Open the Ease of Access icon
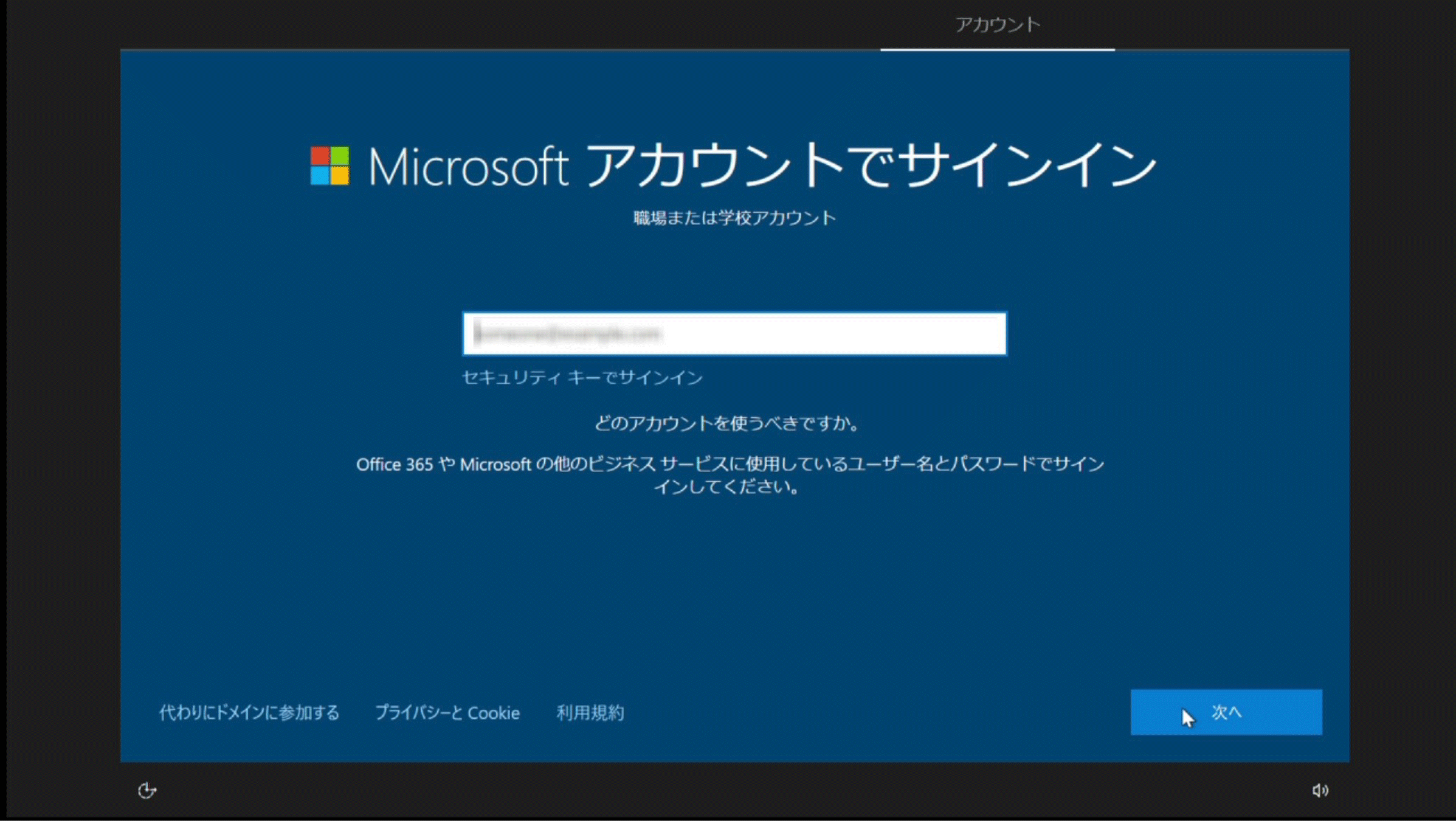 coord(147,791)
